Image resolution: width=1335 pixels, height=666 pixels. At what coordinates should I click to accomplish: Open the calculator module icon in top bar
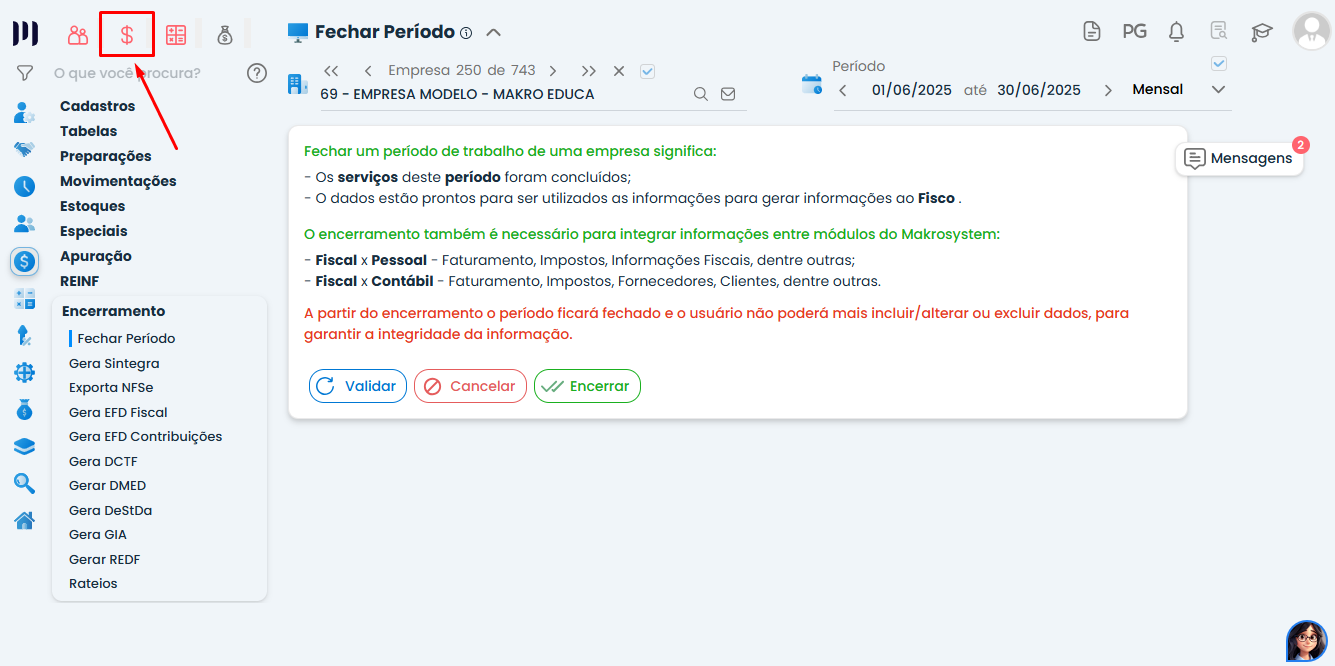[x=176, y=35]
